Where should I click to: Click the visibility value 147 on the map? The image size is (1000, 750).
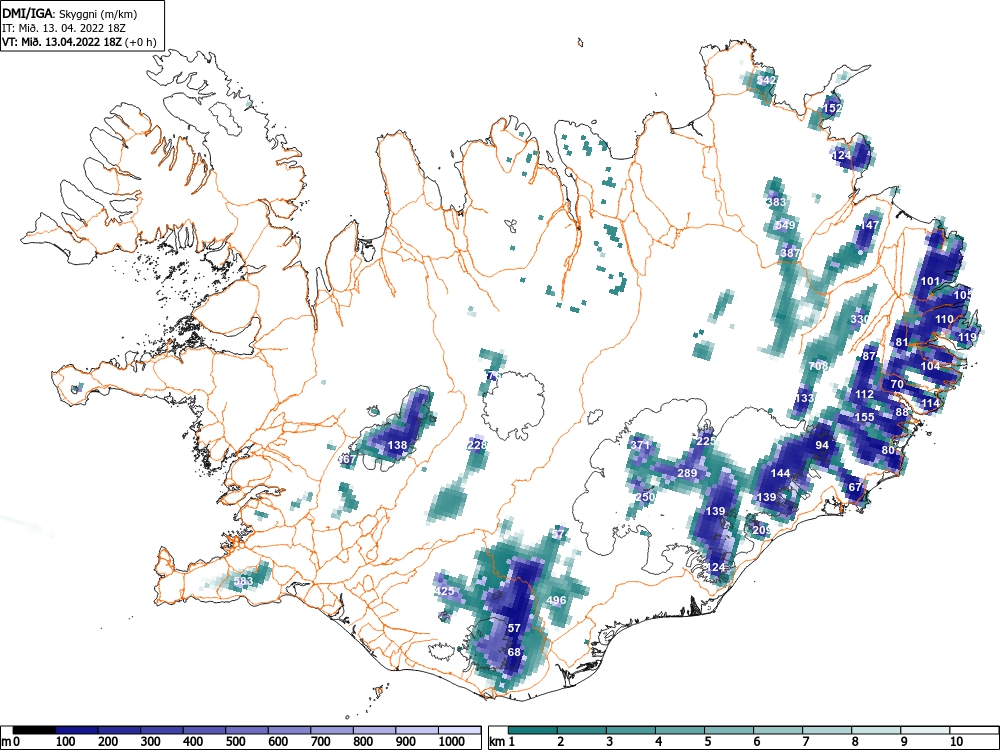[x=870, y=225]
